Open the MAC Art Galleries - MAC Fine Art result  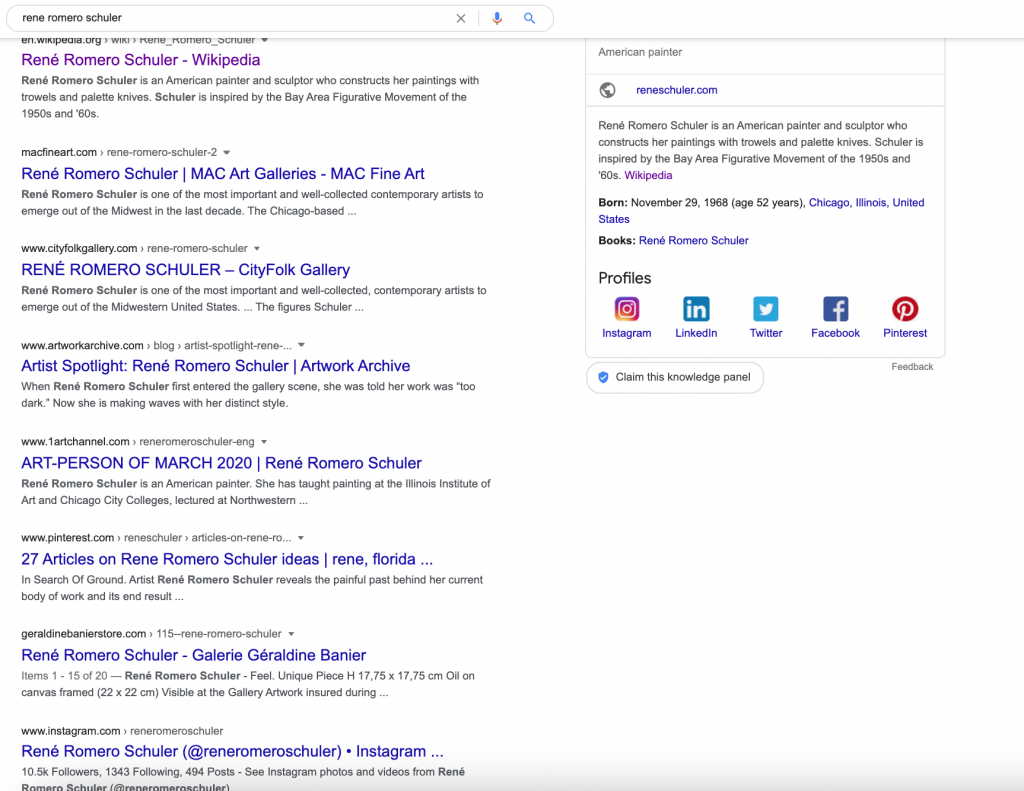223,174
